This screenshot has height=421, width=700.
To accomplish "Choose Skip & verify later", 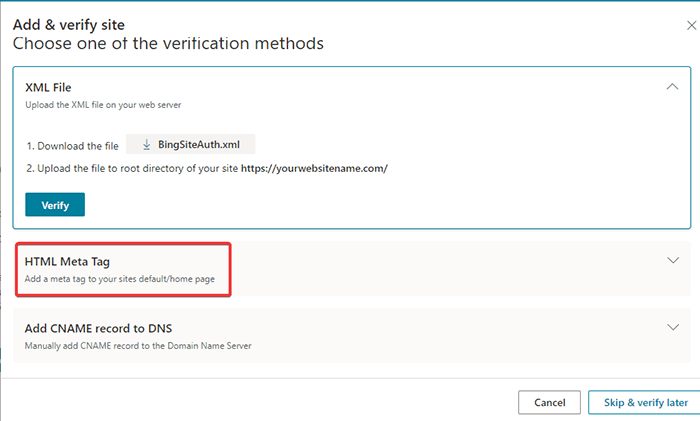I will click(645, 402).
